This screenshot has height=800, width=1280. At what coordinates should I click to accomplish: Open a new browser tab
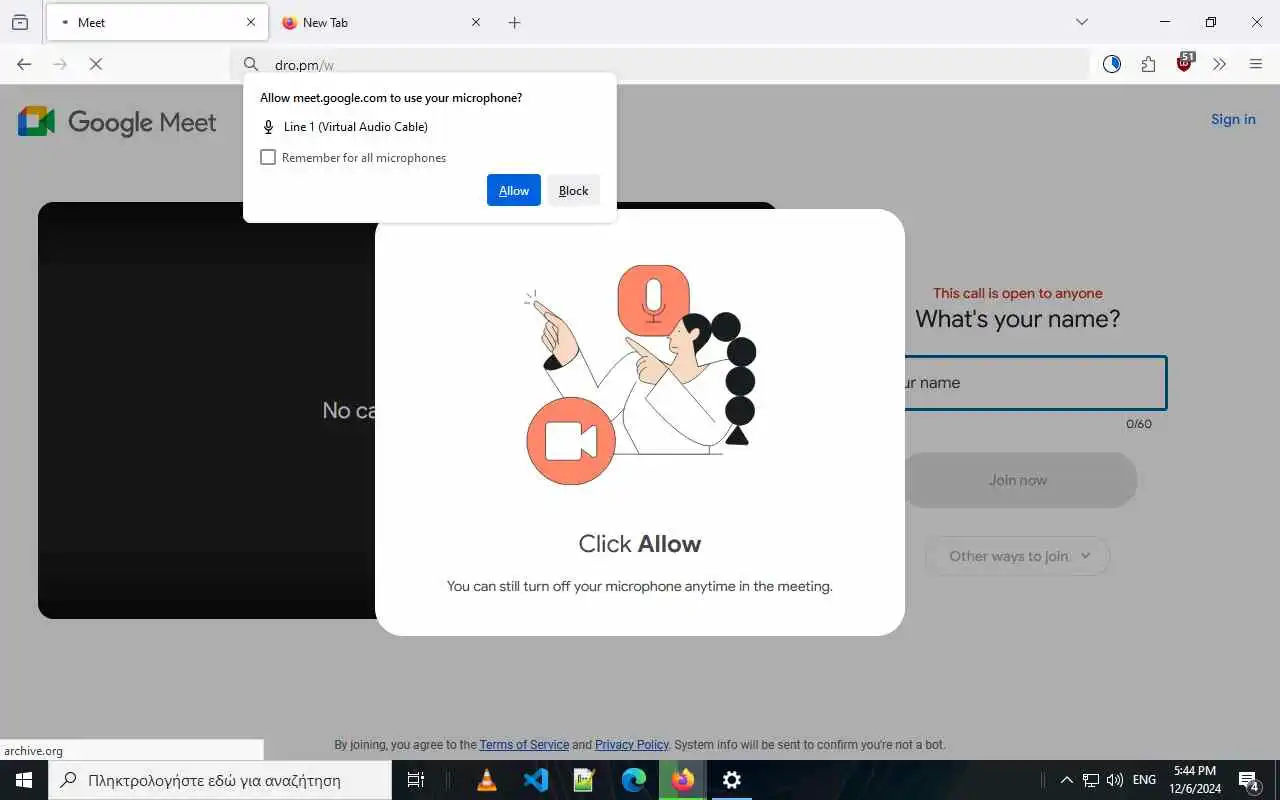[x=514, y=22]
